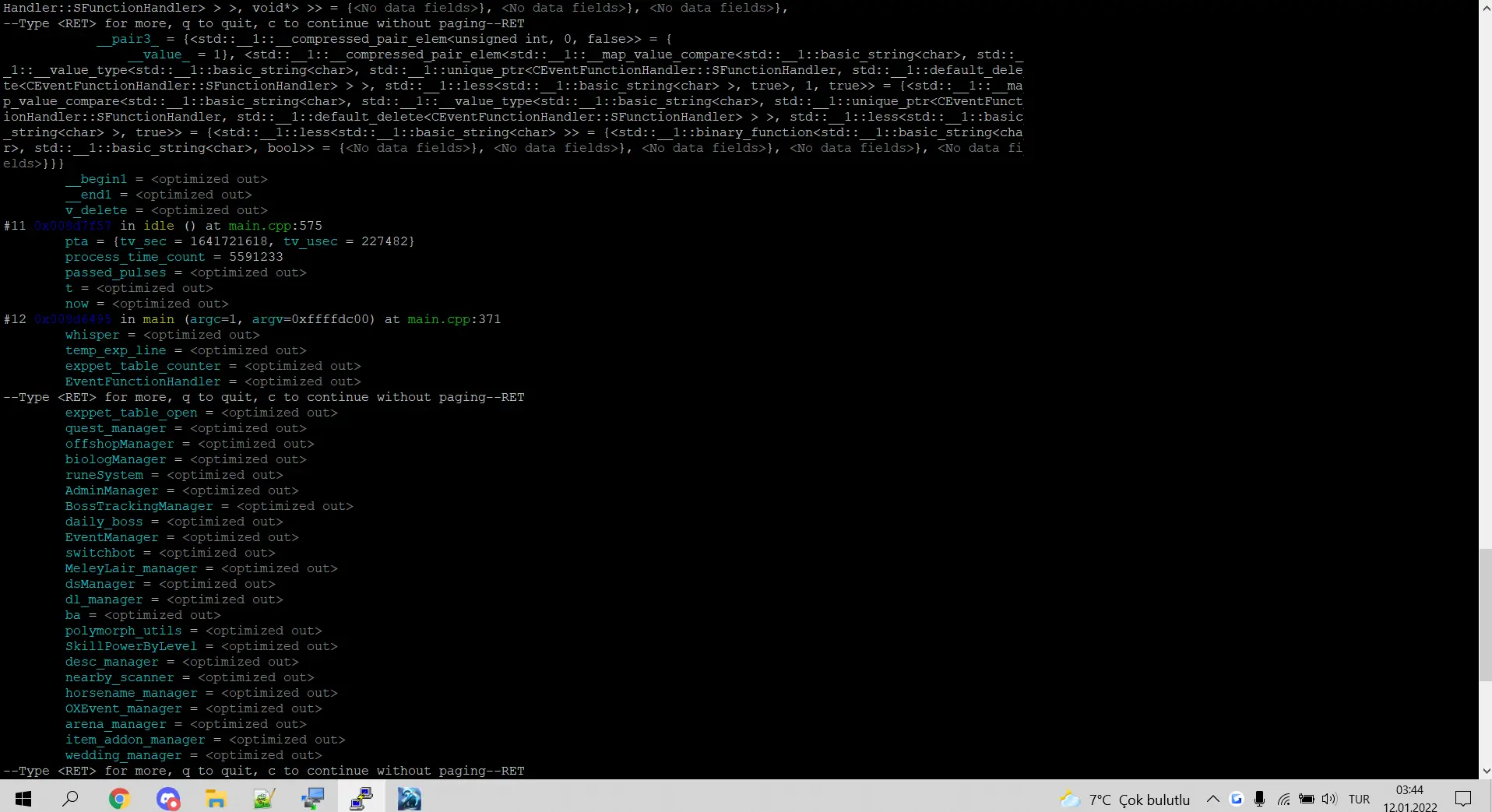Show hidden system tray icons
This screenshot has height=812, width=1492.
tap(1213, 799)
